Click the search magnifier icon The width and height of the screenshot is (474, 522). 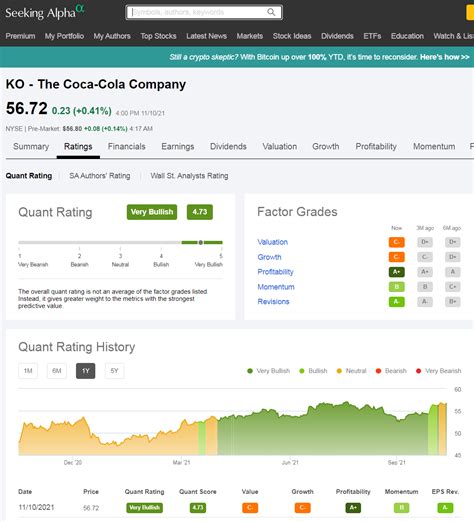[271, 12]
